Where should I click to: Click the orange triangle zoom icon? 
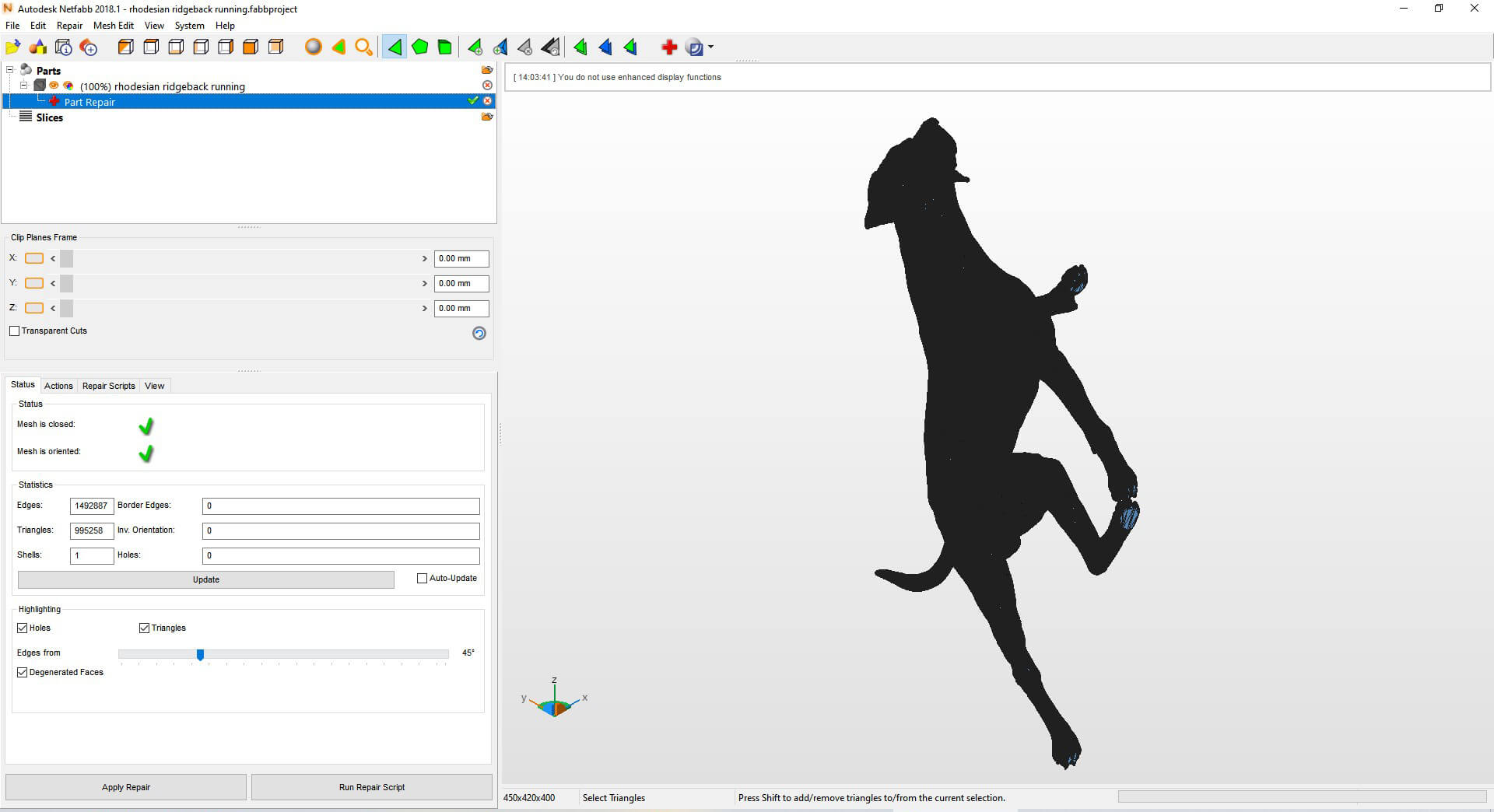tap(338, 47)
